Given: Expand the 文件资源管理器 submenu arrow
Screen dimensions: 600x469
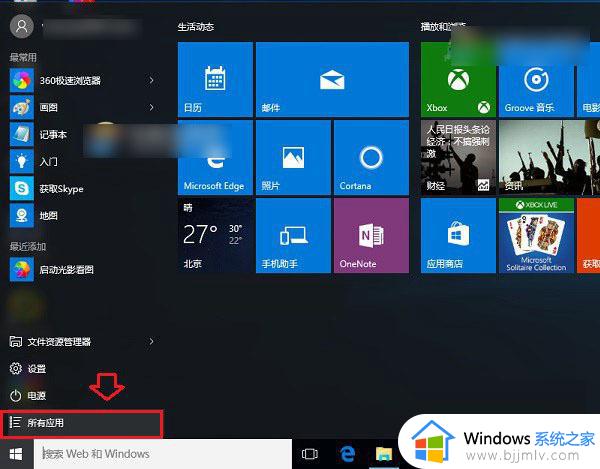Looking at the screenshot, I should pyautogui.click(x=152, y=342).
